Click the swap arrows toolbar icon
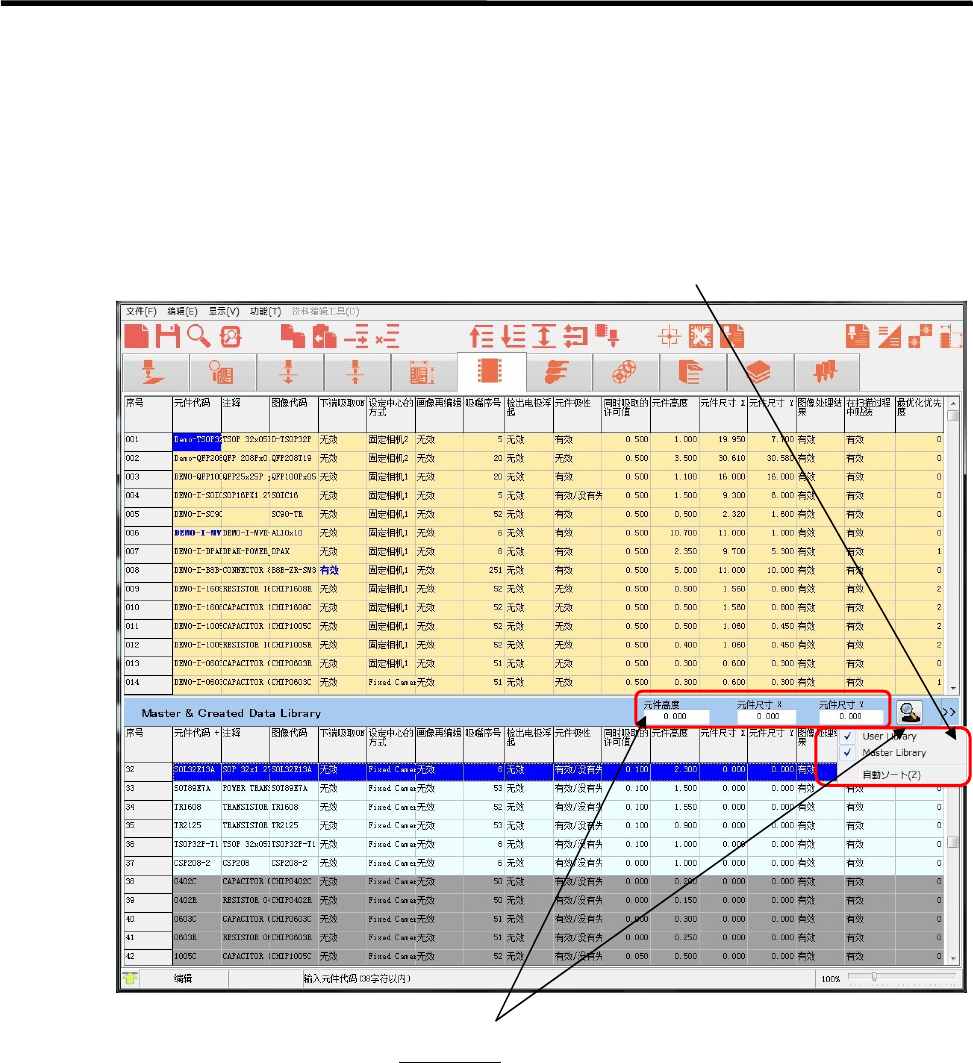This screenshot has height=1063, width=973. tap(576, 336)
